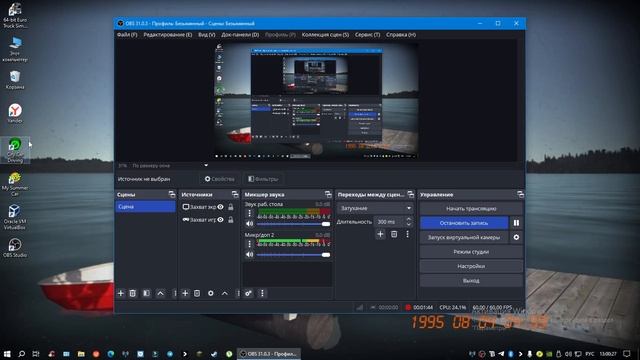Select the Oracle VM VirtualBox desktop icon

click(x=15, y=217)
